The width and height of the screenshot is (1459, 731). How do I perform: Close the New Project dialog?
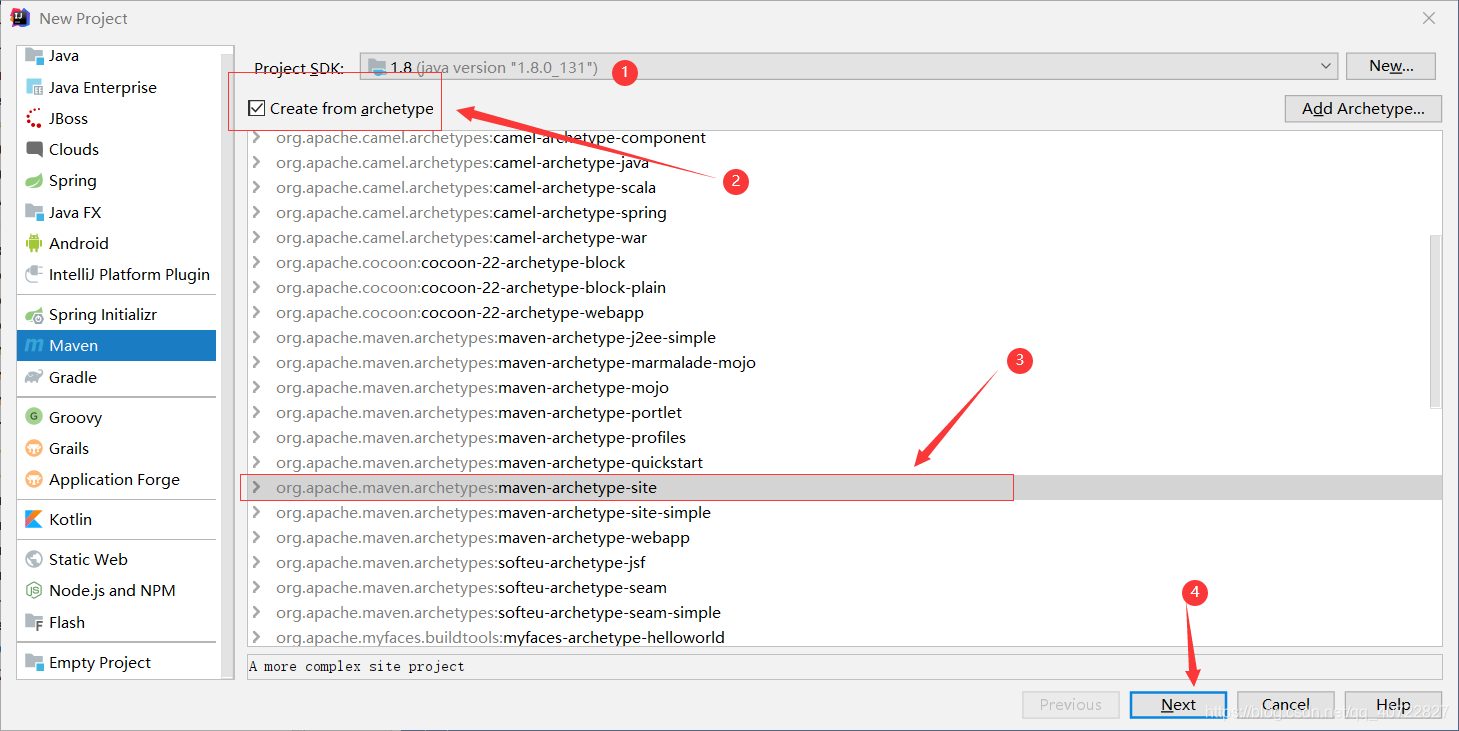(x=1428, y=18)
